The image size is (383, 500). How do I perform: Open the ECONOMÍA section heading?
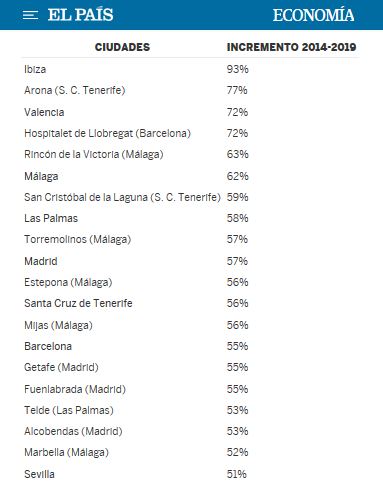(313, 15)
